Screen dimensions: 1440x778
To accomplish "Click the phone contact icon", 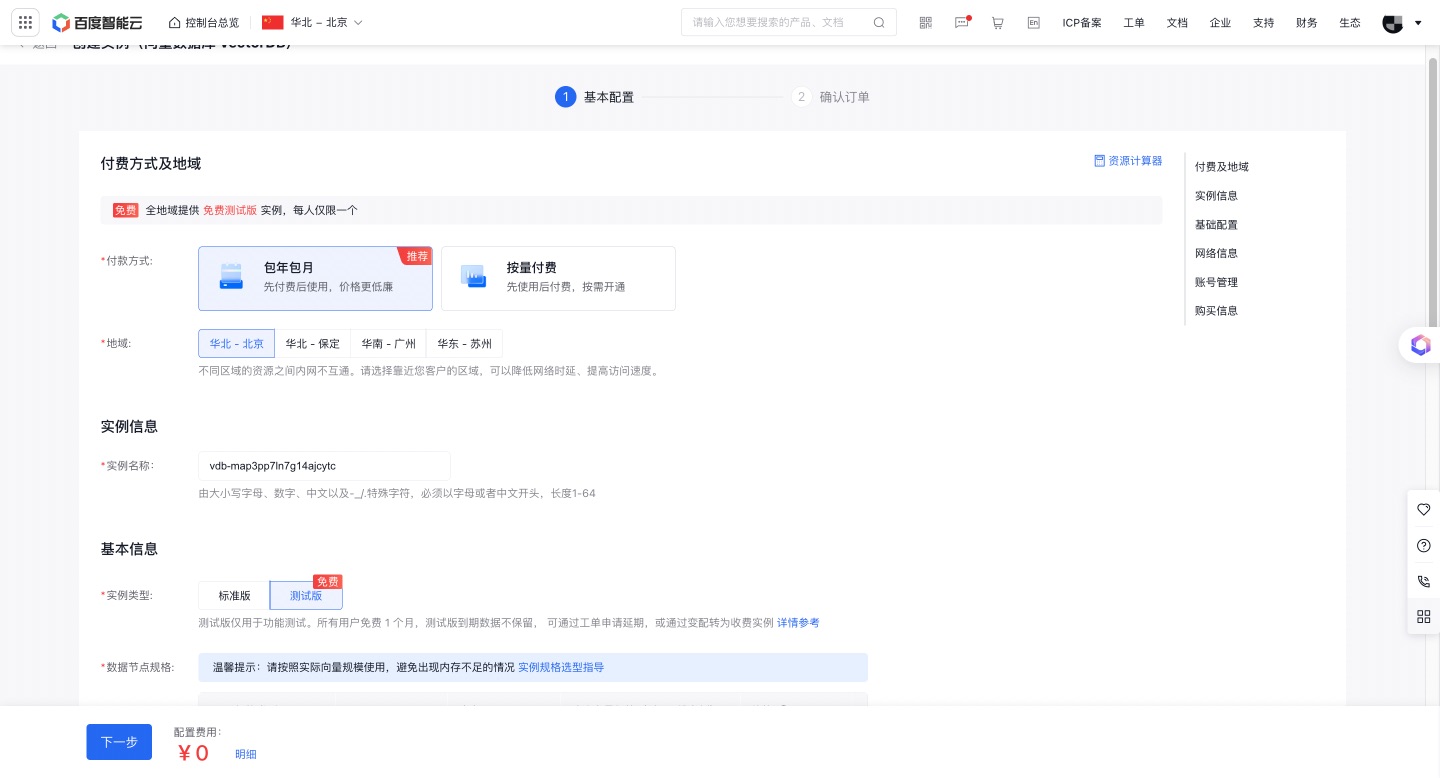I will 1424,581.
